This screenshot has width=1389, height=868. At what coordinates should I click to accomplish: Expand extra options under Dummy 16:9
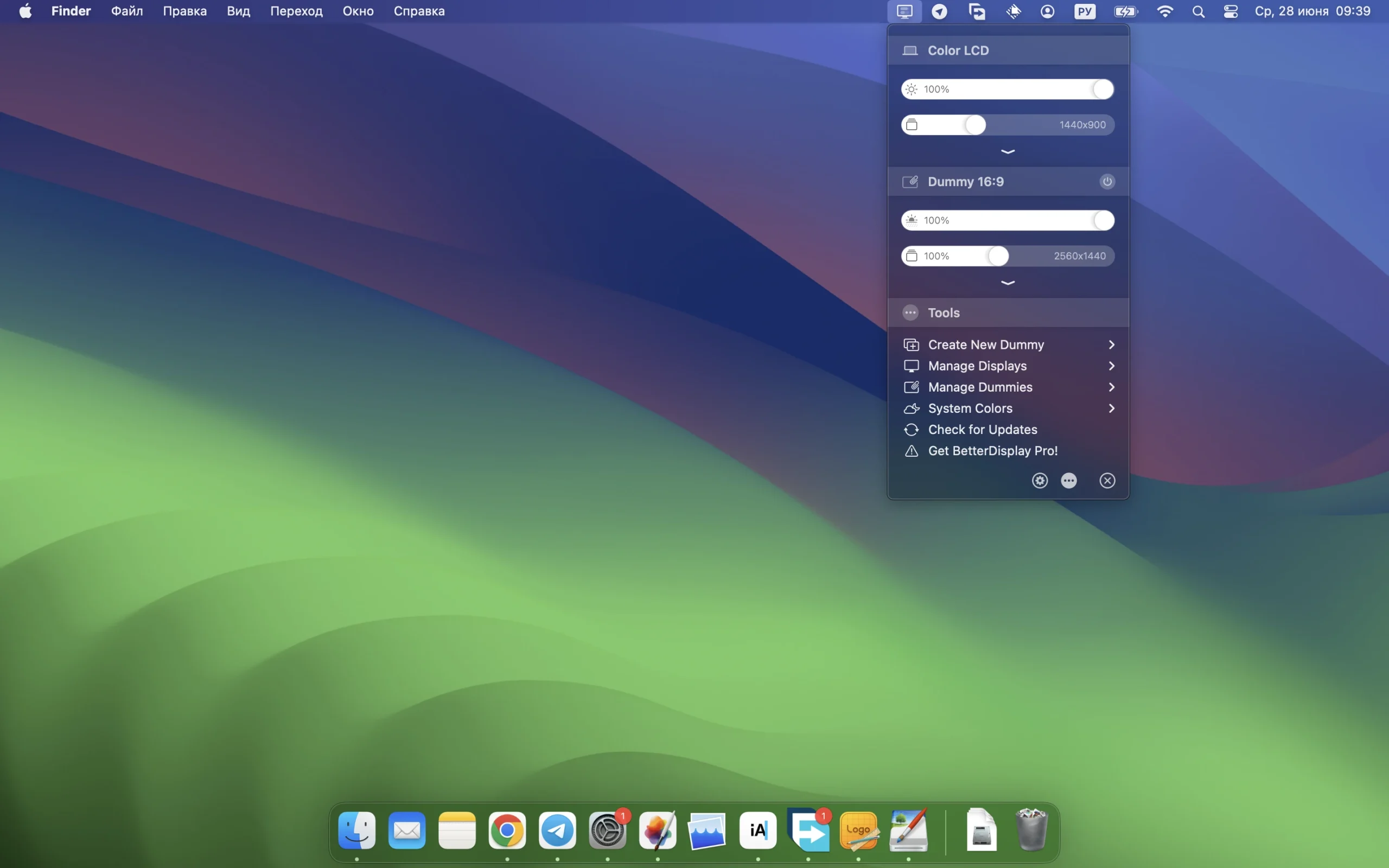pyautogui.click(x=1008, y=283)
